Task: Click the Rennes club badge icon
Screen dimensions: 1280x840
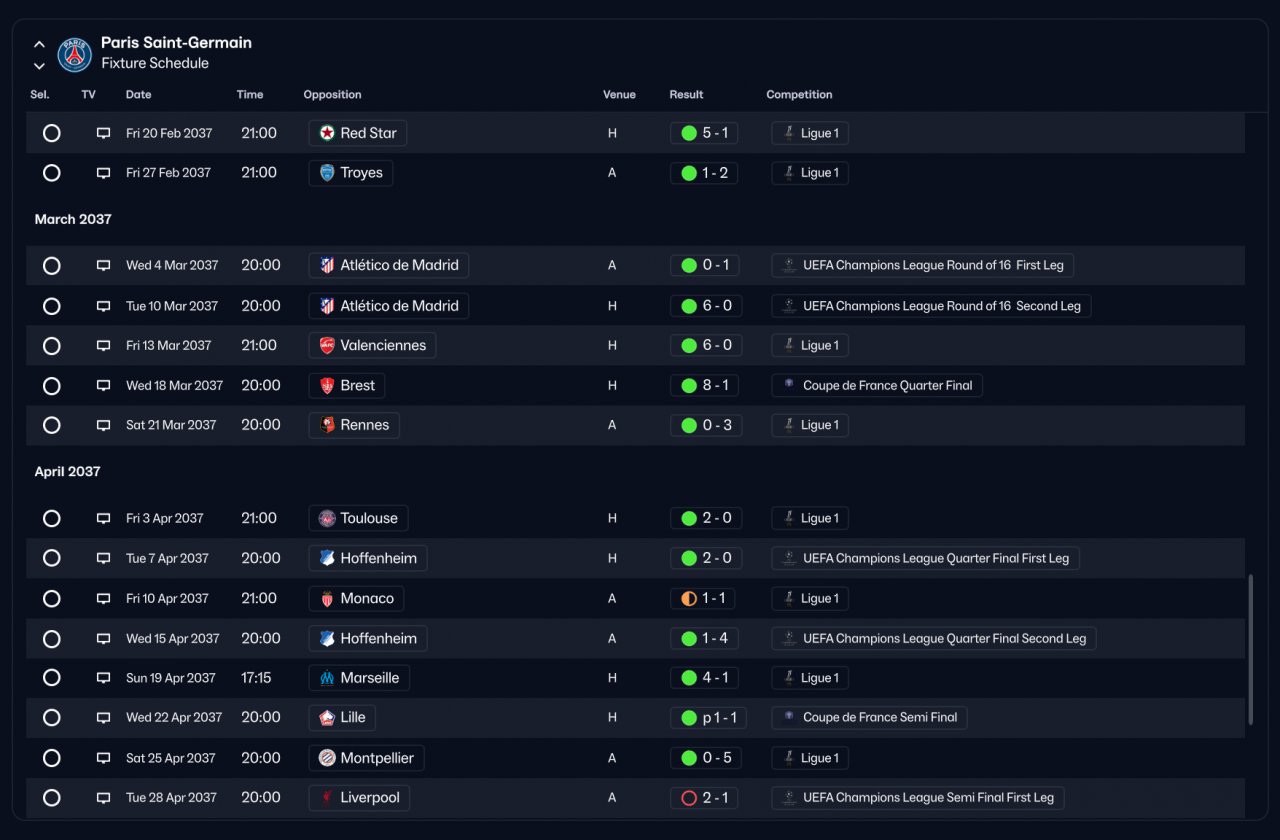Action: click(327, 425)
